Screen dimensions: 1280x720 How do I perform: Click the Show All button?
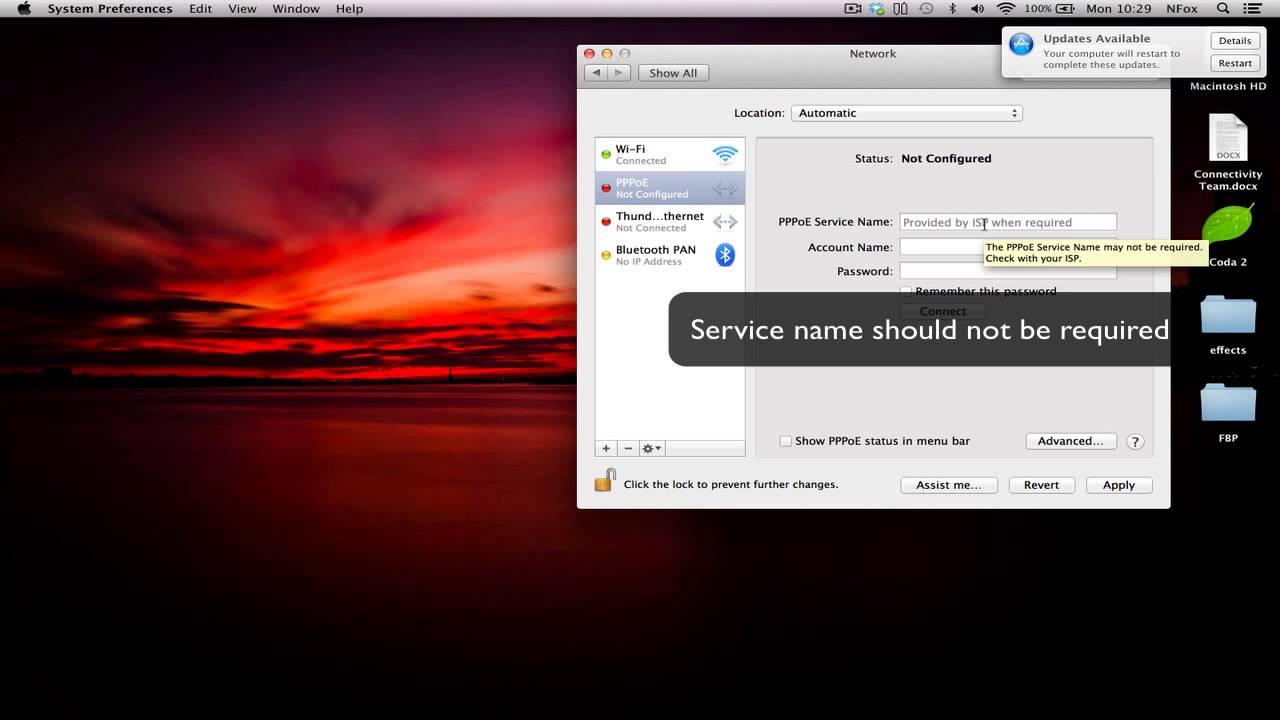click(x=673, y=73)
